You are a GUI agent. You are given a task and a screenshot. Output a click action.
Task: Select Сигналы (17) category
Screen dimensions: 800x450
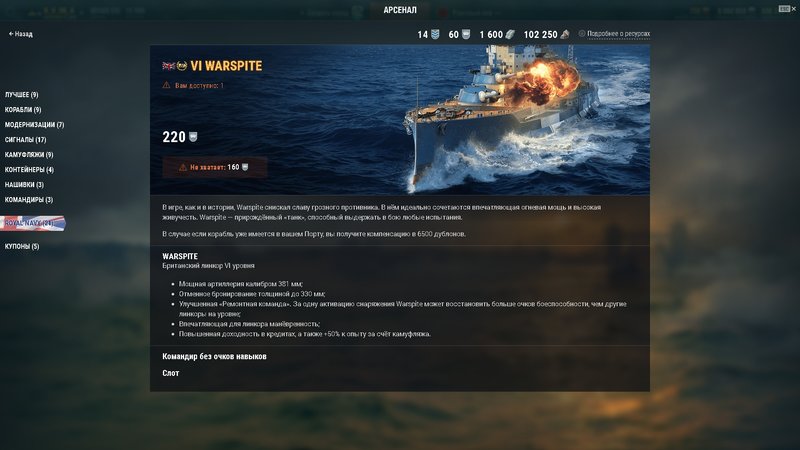26,139
